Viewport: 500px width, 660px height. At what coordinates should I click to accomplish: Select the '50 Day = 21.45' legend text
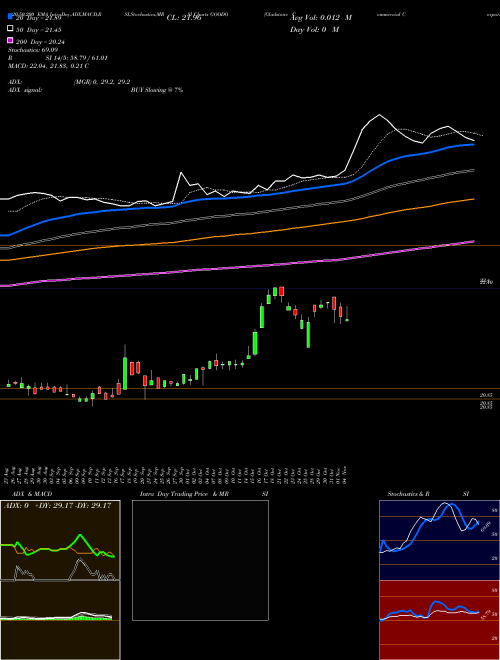pyautogui.click(x=39, y=29)
